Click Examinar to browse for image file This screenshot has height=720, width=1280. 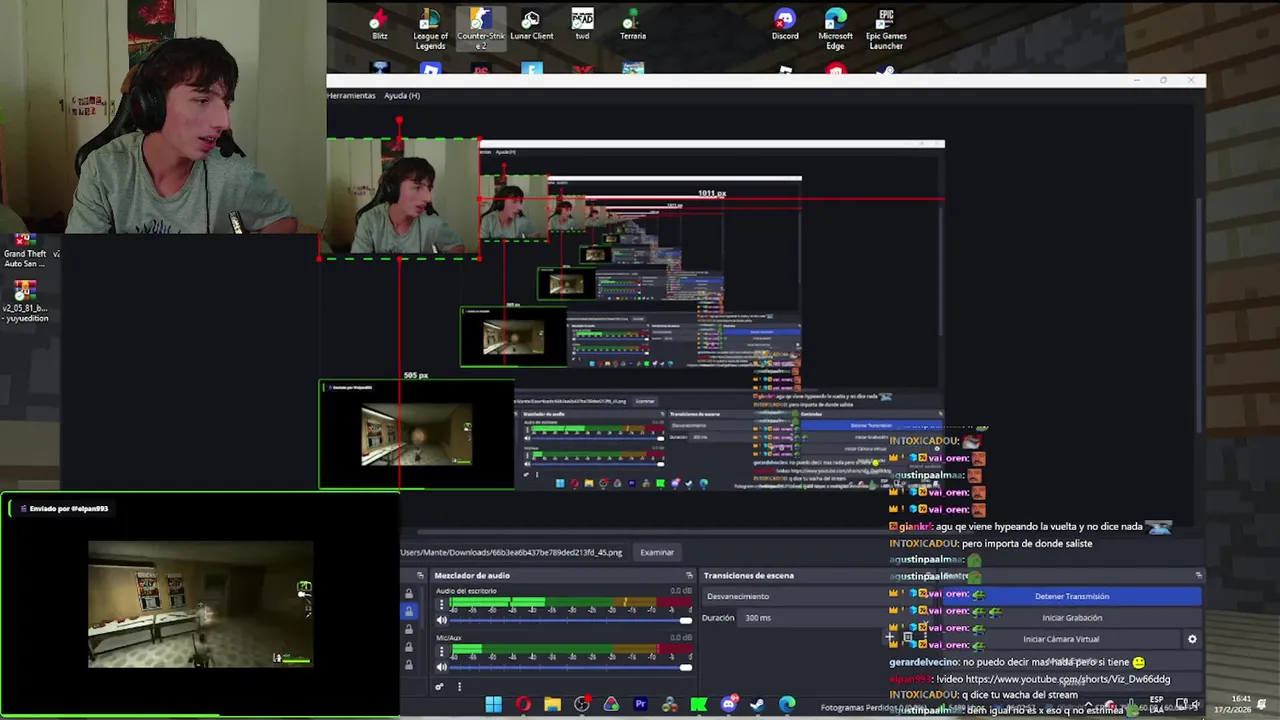click(657, 552)
